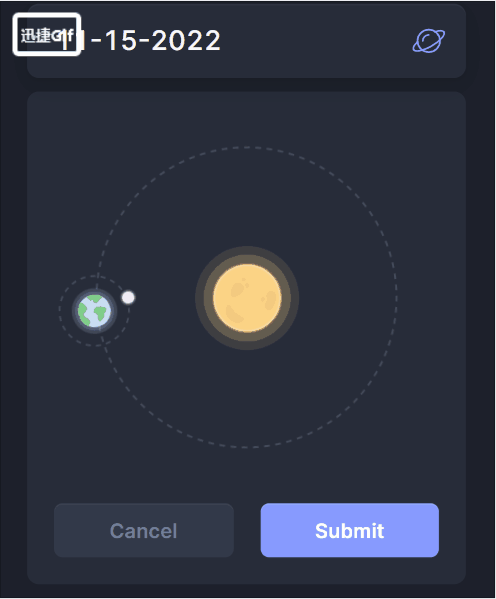Click the ringed planet icon in date field

[x=428, y=40]
